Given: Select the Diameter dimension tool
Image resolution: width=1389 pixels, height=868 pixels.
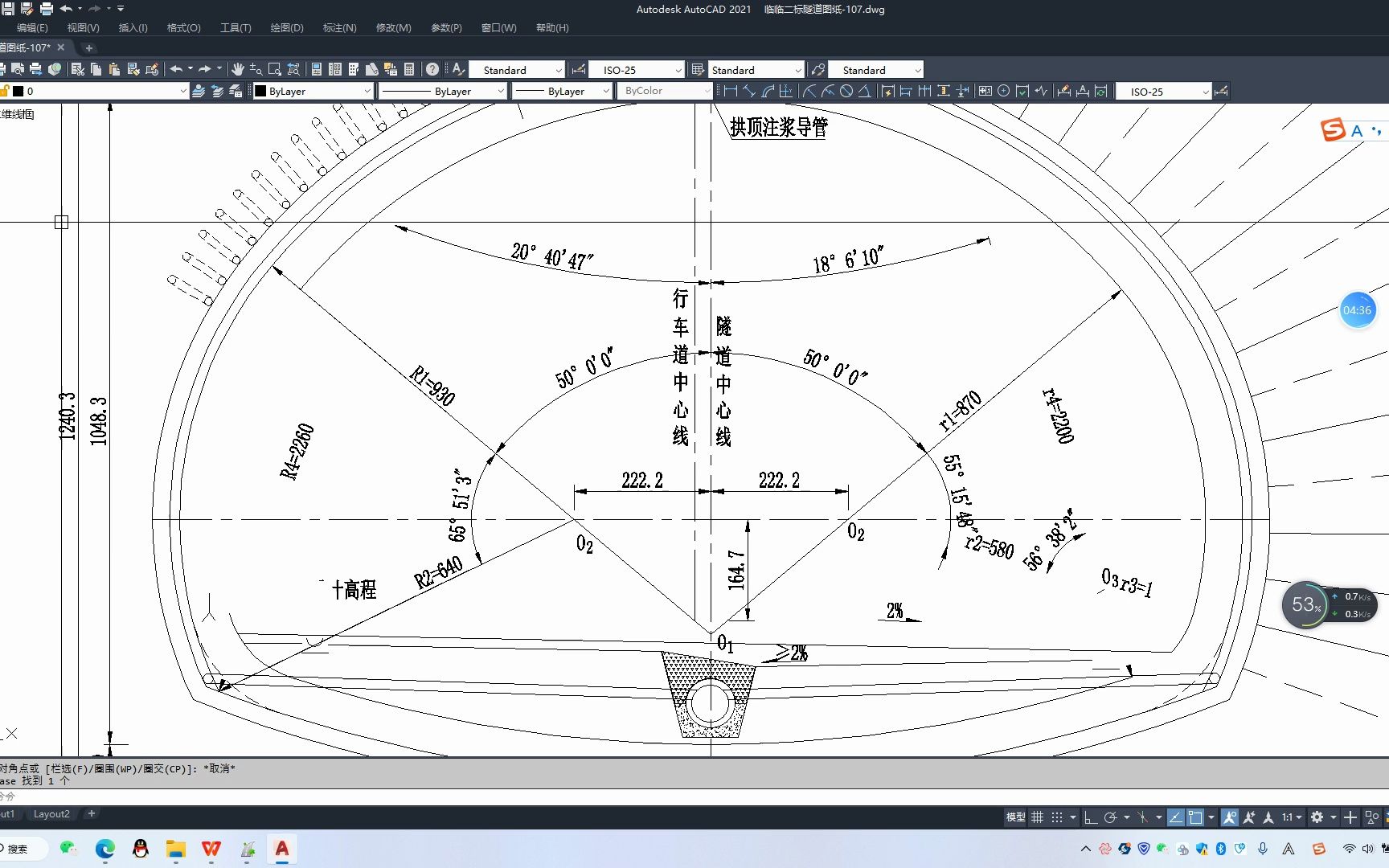Looking at the screenshot, I should point(846,91).
